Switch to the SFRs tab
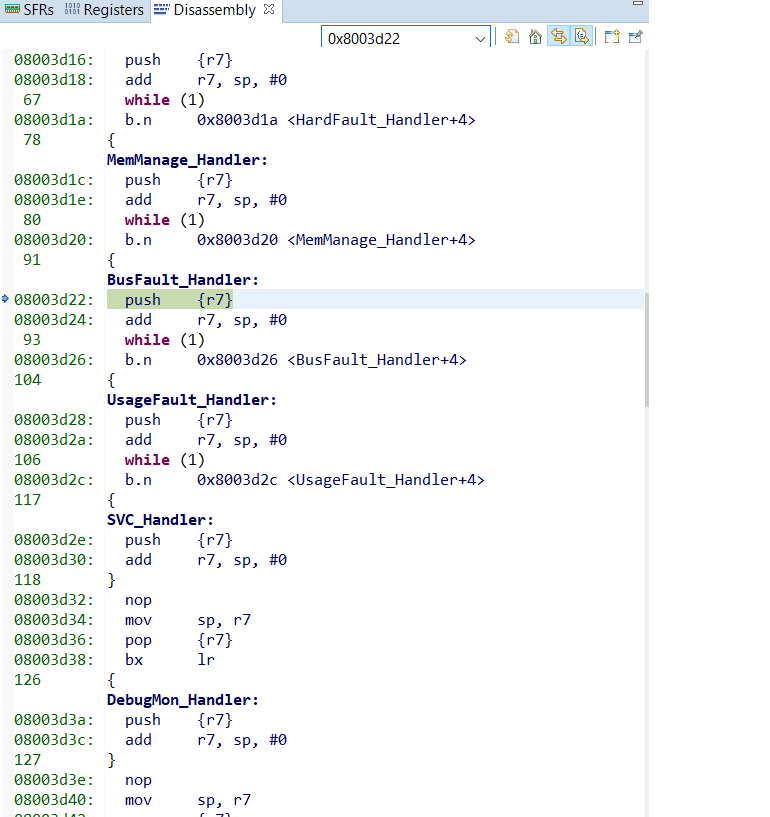The width and height of the screenshot is (770, 817). pyautogui.click(x=30, y=10)
